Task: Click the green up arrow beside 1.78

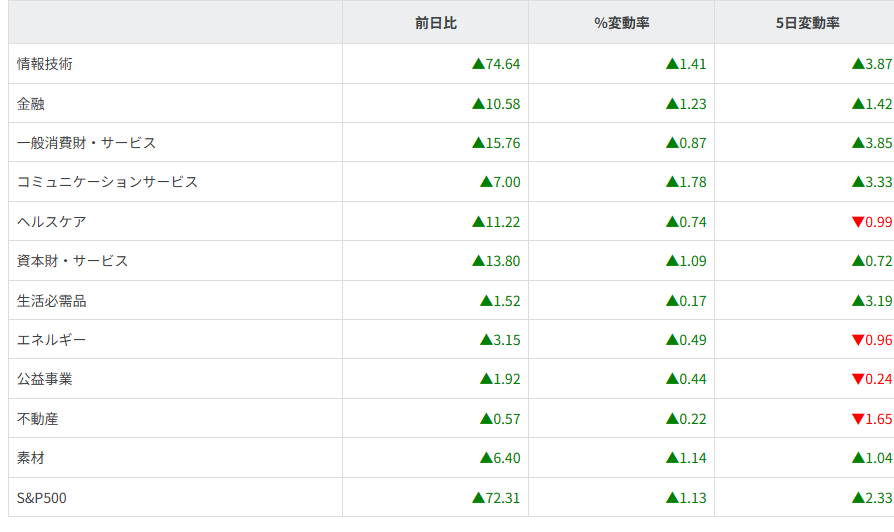Action: point(672,182)
